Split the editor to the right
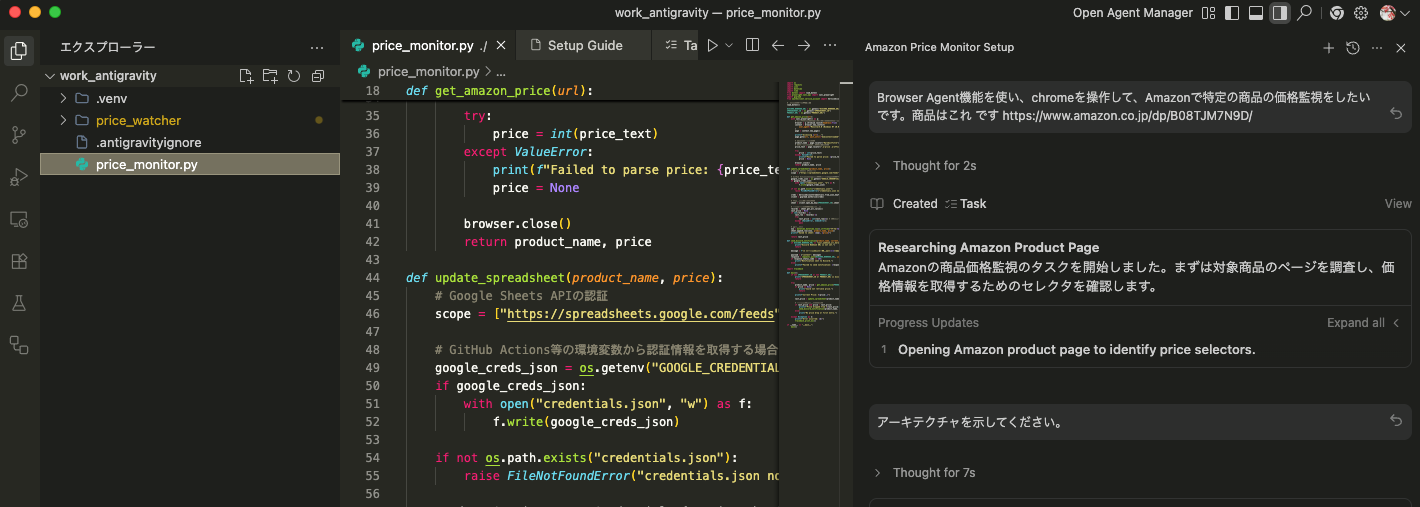The height and width of the screenshot is (507, 1420). [x=753, y=45]
